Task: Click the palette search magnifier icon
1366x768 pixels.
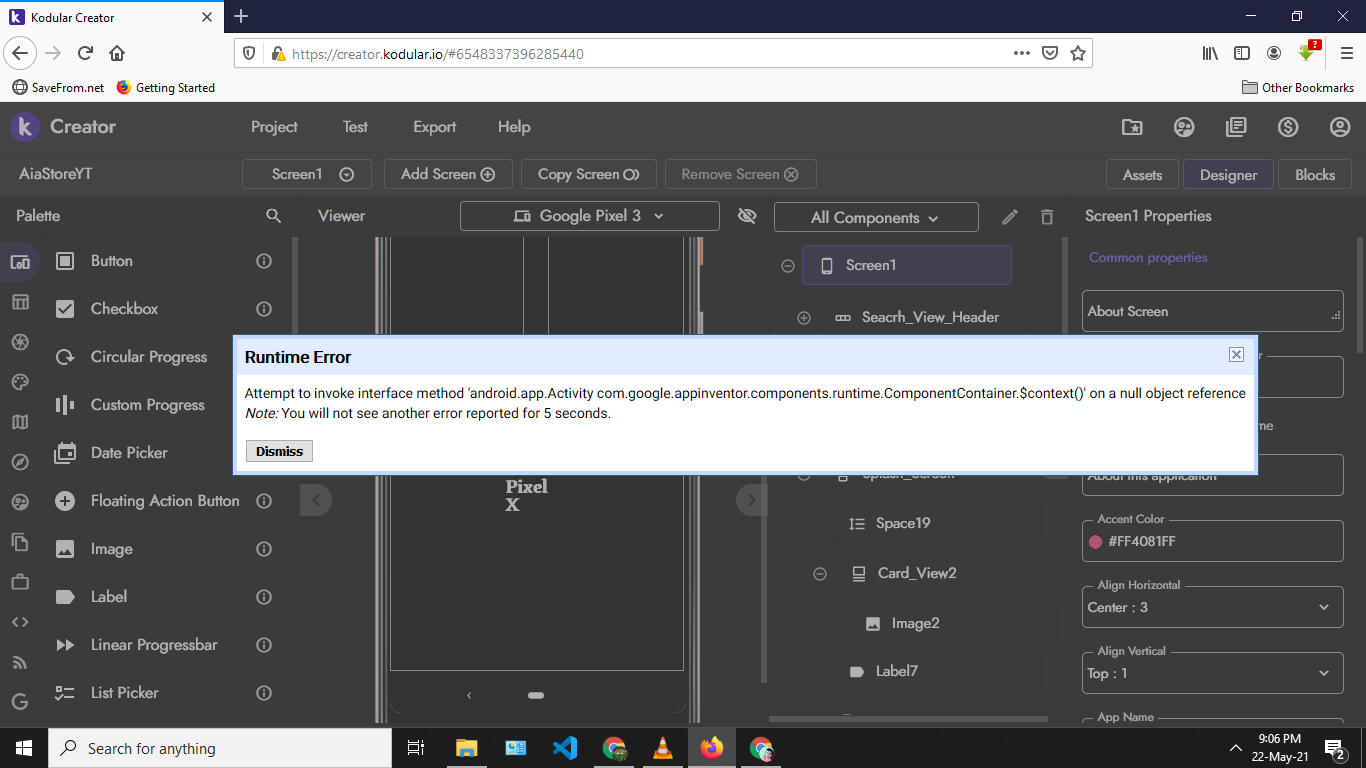Action: 273,216
